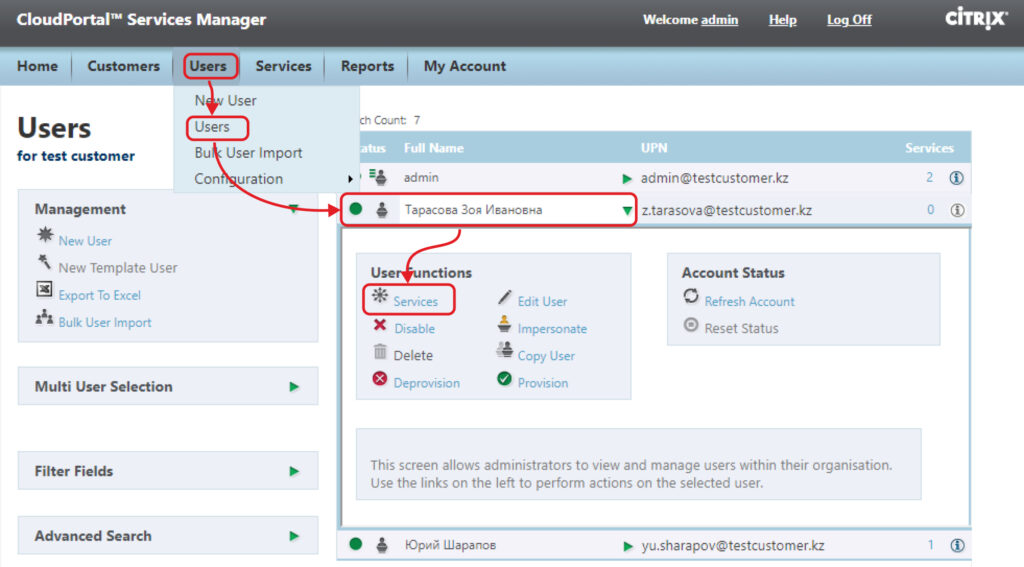
Task: Click the admin user type icon
Action: click(378, 176)
